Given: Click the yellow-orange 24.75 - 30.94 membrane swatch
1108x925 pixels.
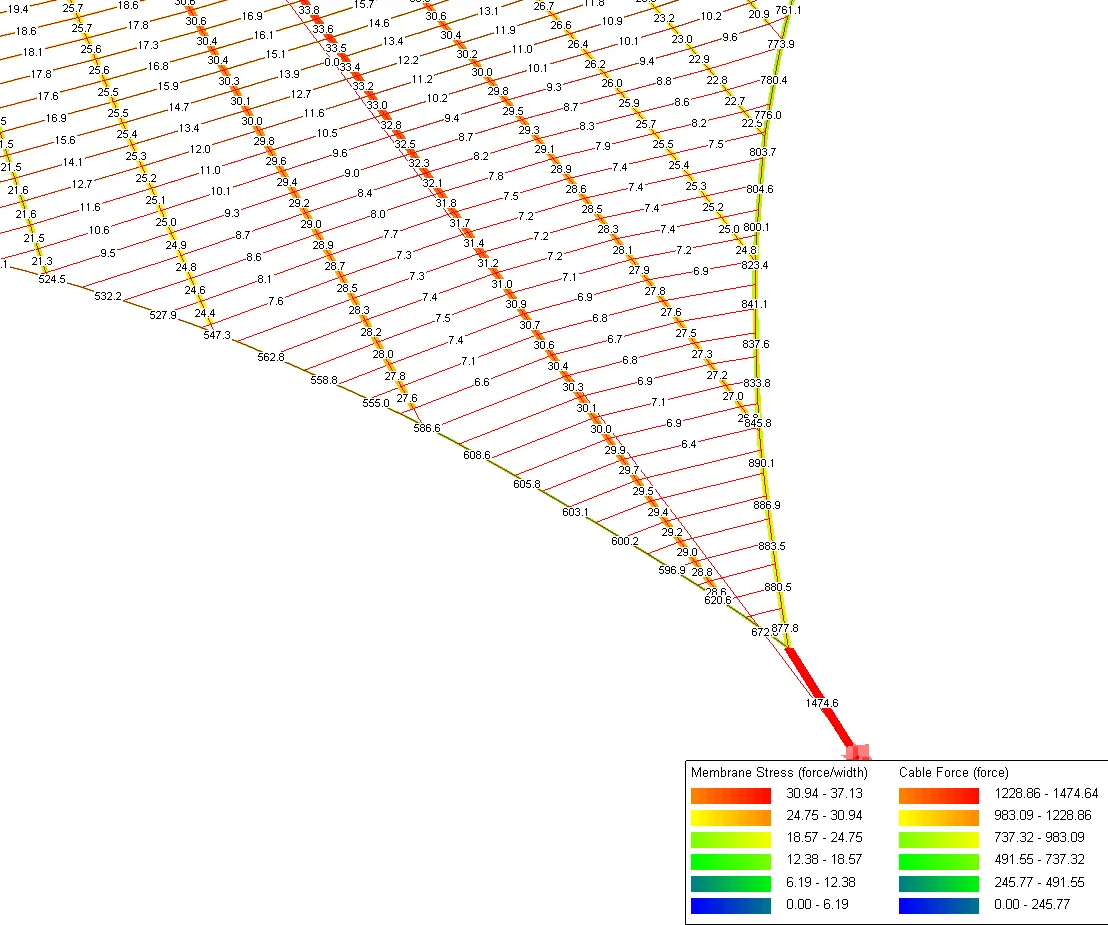Looking at the screenshot, I should (731, 818).
